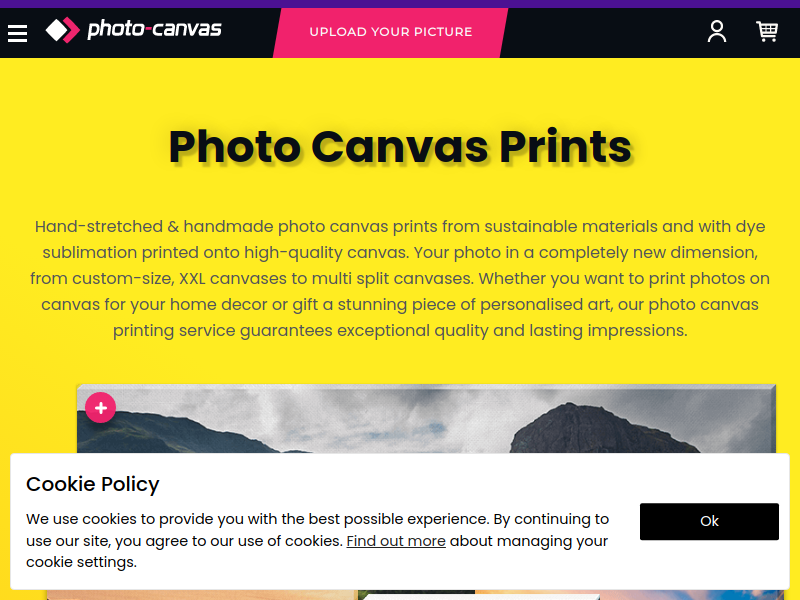The height and width of the screenshot is (600, 800).
Task: Click the hand-stretched canvas description paragraph
Action: [x=400, y=279]
